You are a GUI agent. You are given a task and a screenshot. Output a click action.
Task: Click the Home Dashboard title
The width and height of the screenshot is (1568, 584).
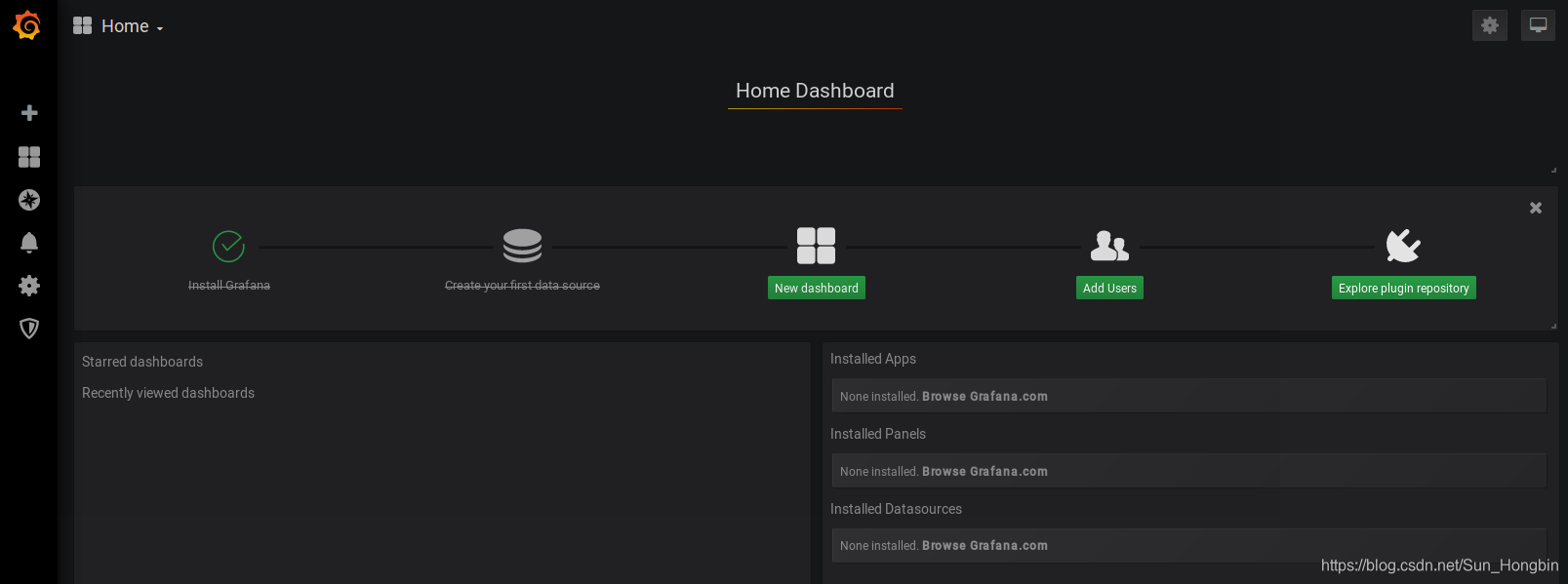(815, 91)
